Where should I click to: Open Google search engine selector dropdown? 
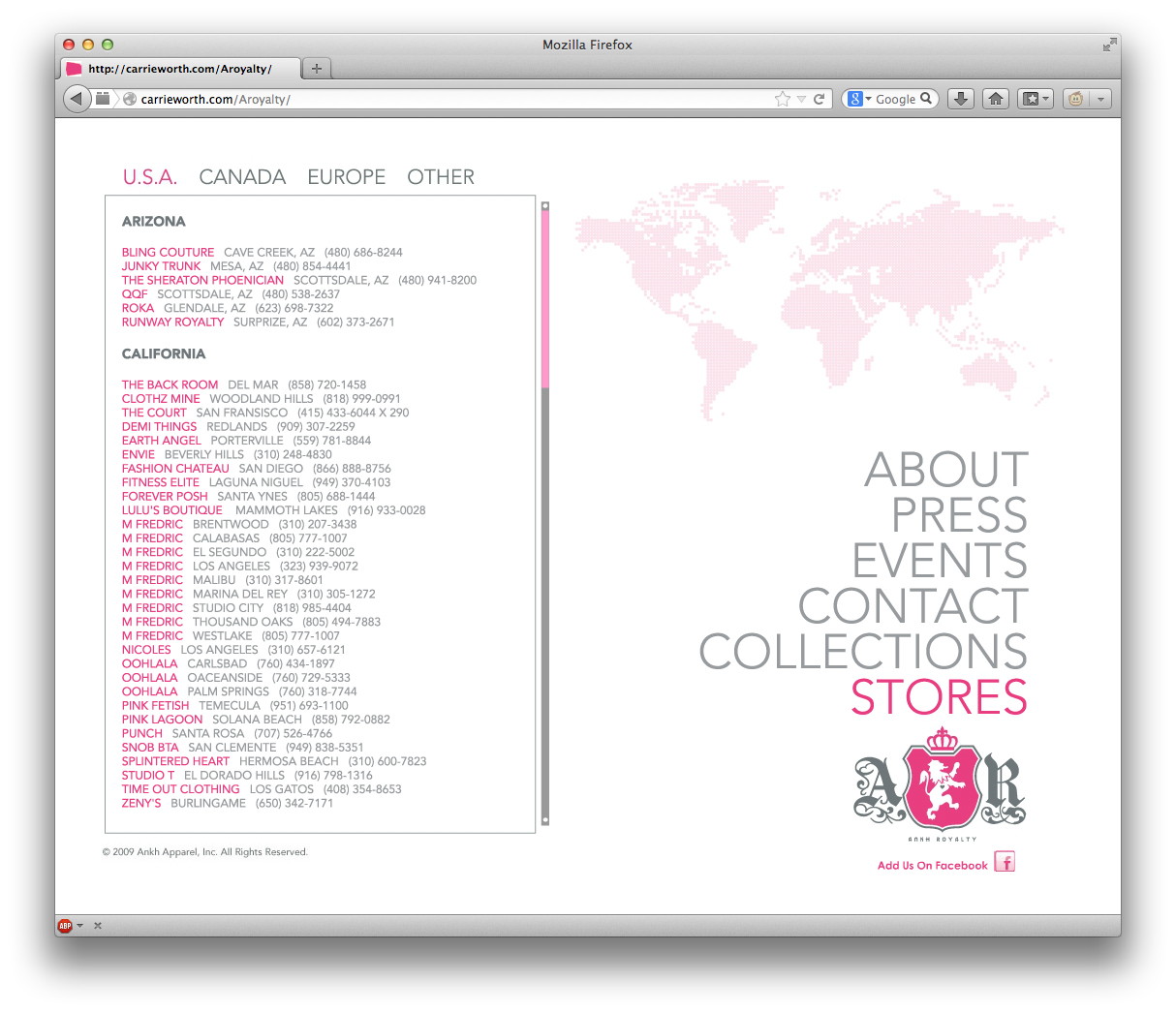click(858, 99)
